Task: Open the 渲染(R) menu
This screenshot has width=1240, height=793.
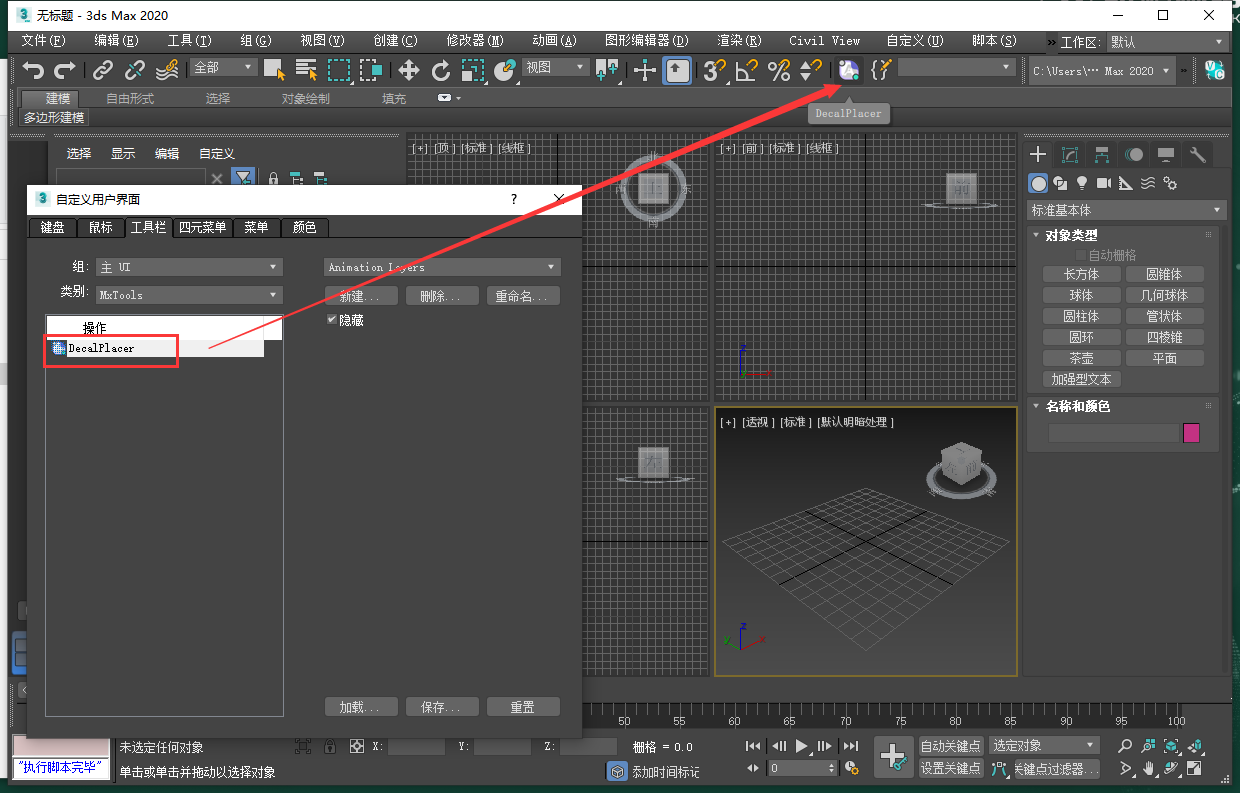Action: pyautogui.click(x=739, y=41)
